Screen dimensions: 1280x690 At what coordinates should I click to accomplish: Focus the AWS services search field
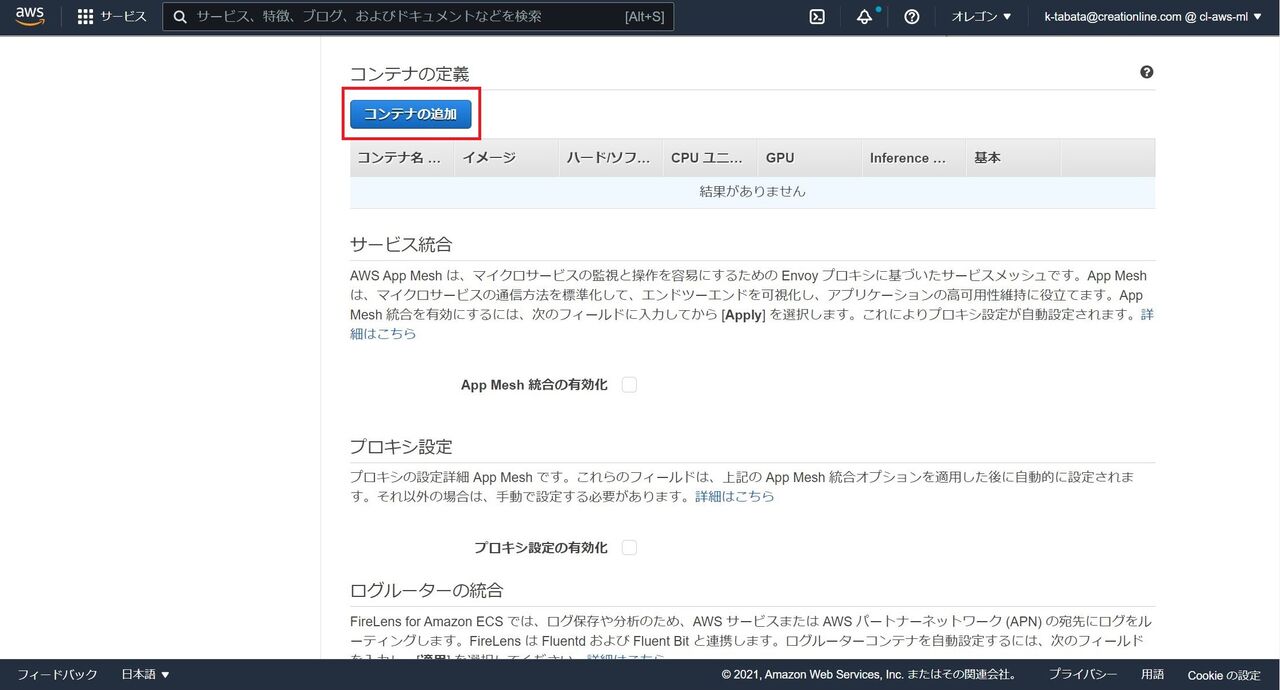click(x=418, y=17)
